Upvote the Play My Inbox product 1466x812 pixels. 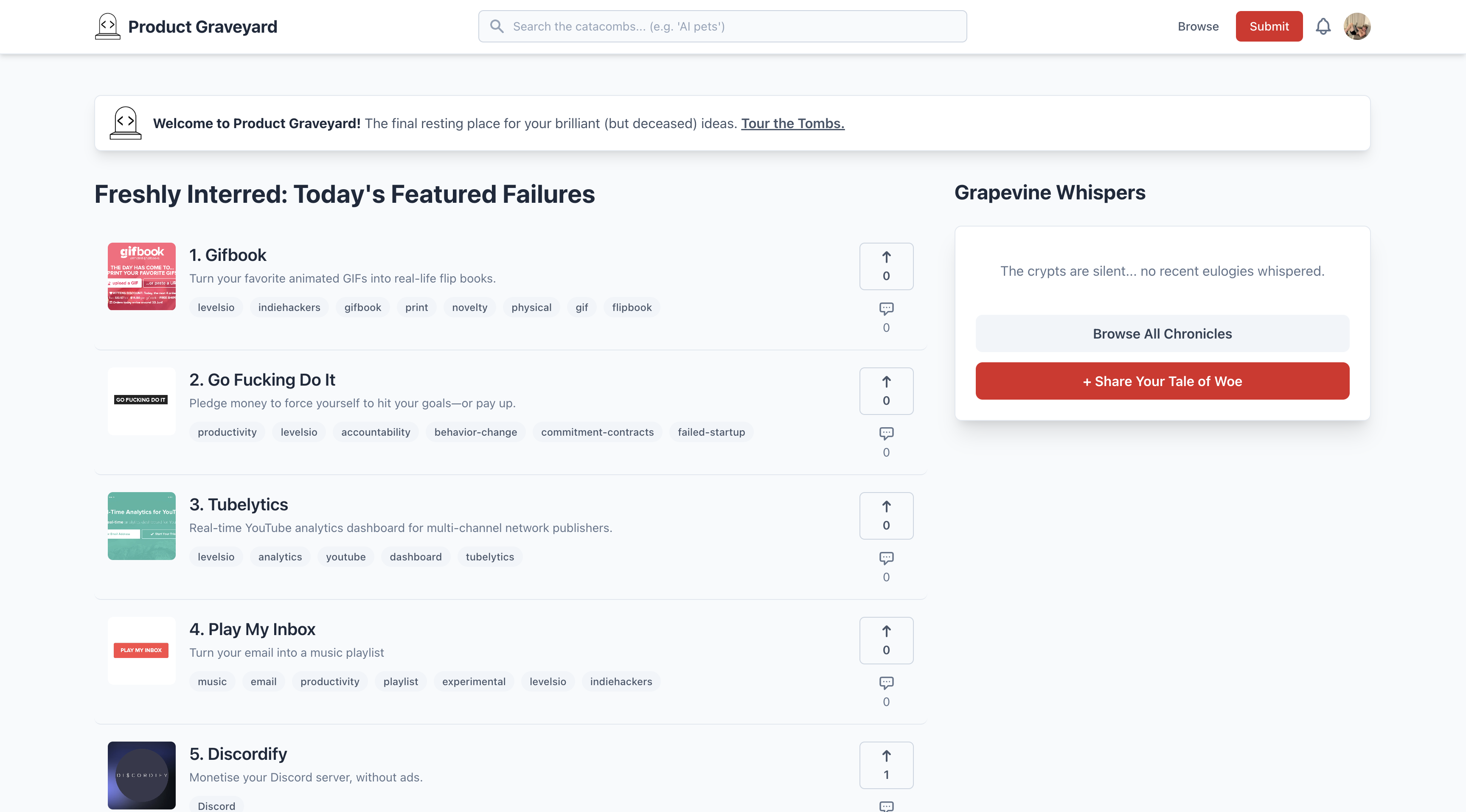[886, 640]
